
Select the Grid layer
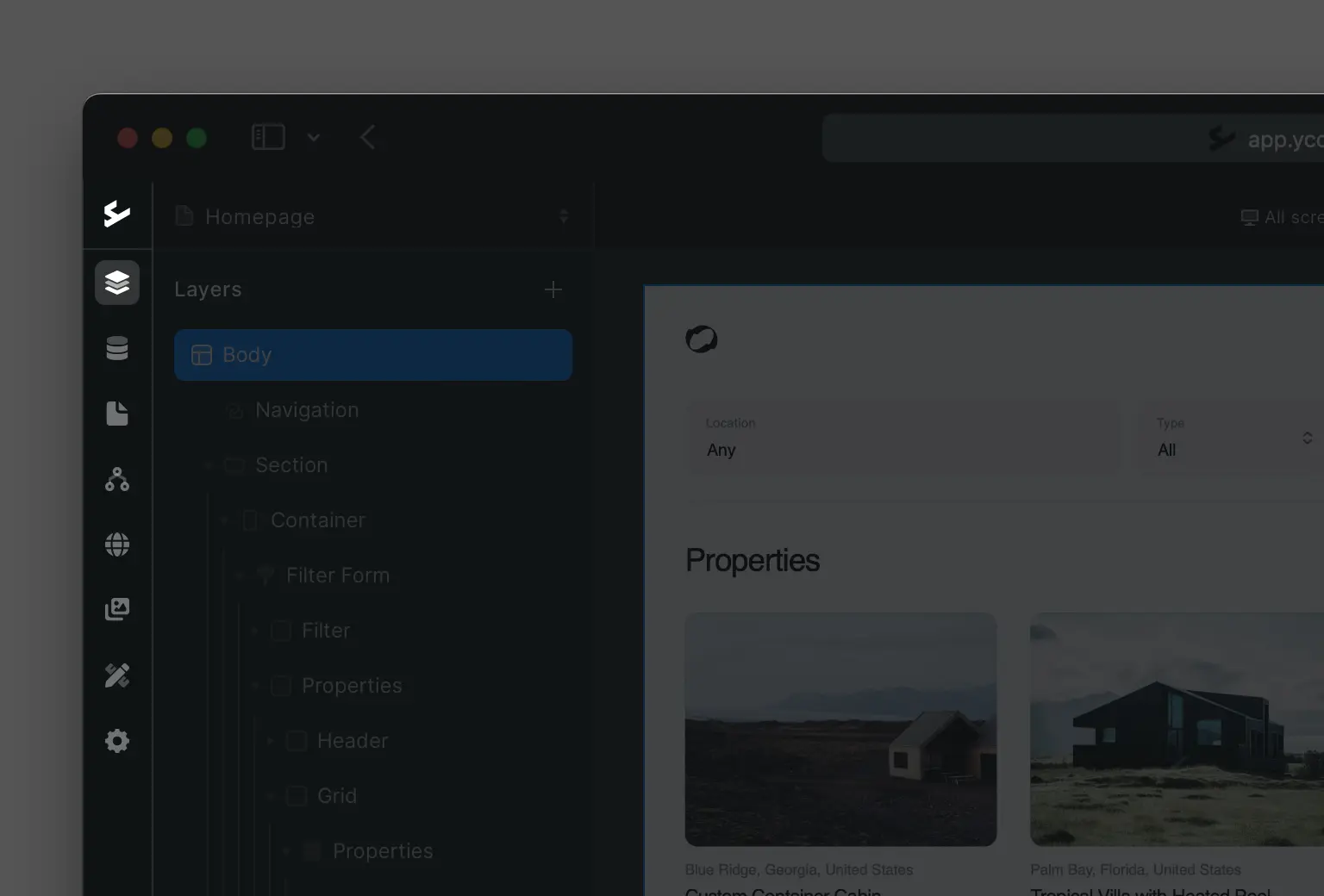click(x=373, y=796)
